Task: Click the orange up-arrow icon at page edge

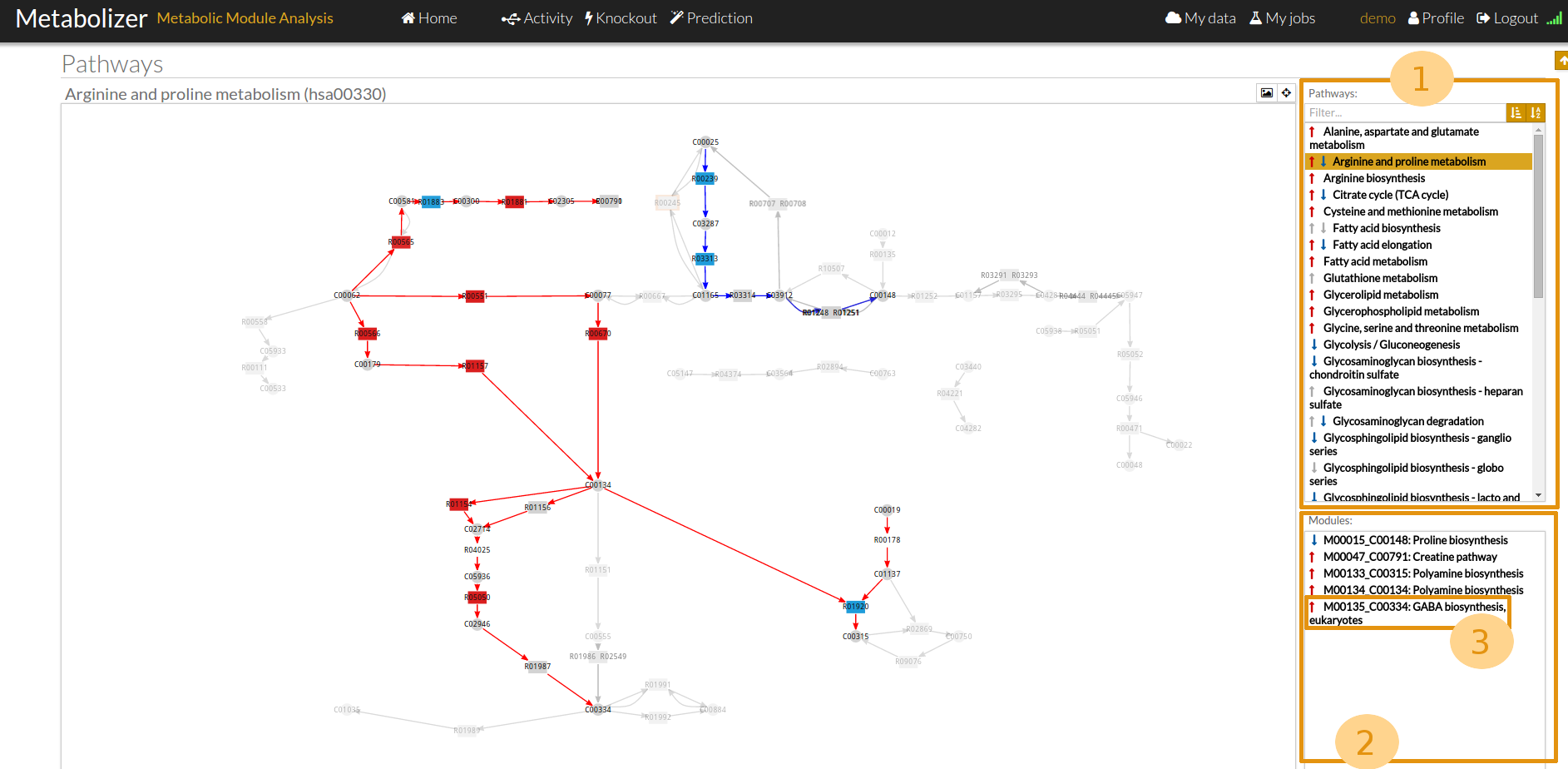Action: tap(1561, 60)
